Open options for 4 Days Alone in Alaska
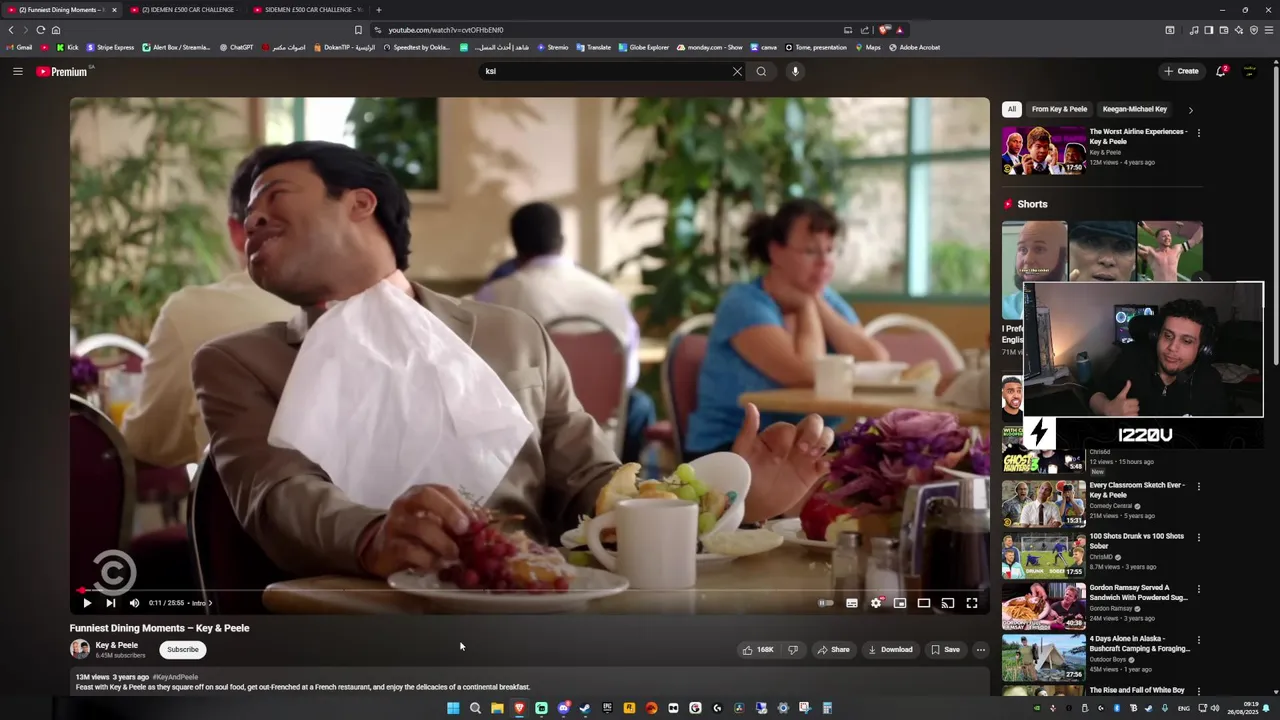This screenshot has width=1280, height=720. click(1198, 641)
